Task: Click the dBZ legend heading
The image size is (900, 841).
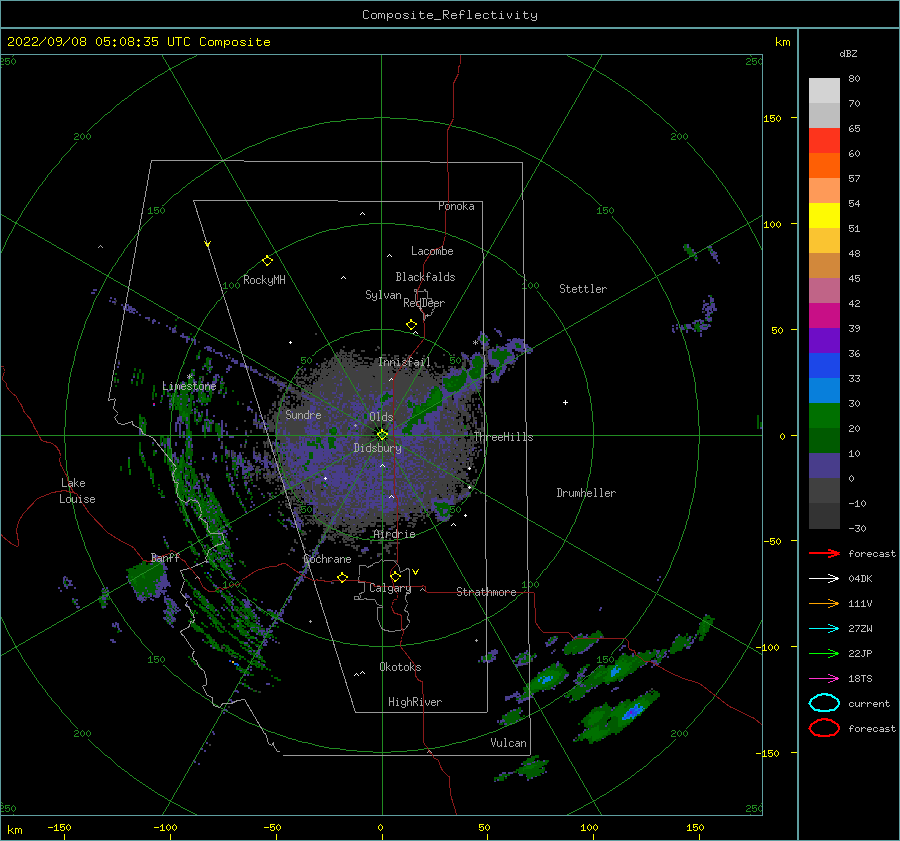Action: 848,54
